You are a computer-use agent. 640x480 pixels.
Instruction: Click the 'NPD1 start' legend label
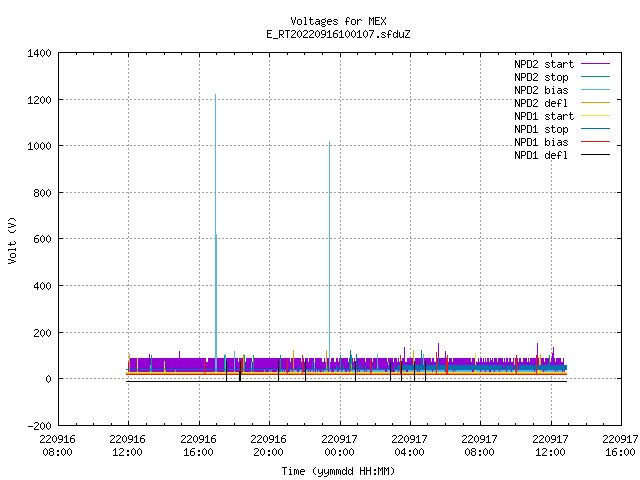click(x=544, y=116)
